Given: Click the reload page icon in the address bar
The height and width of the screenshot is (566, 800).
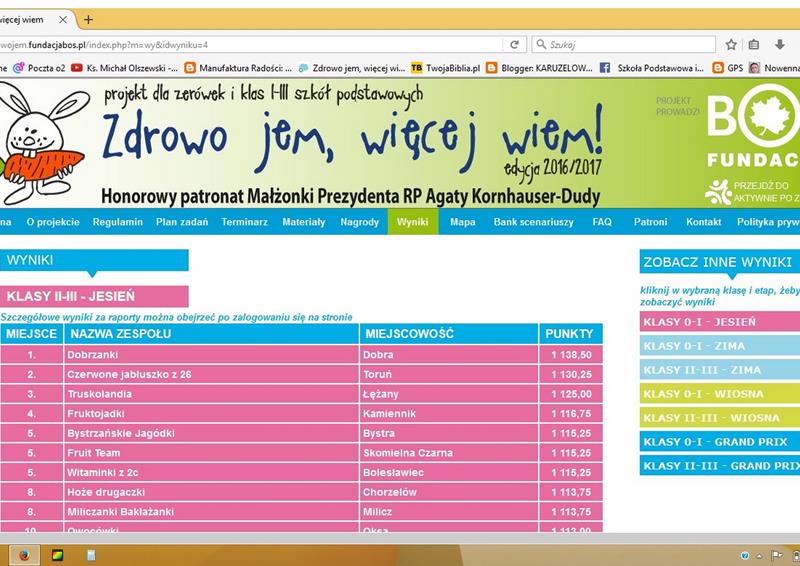Looking at the screenshot, I should (x=514, y=45).
